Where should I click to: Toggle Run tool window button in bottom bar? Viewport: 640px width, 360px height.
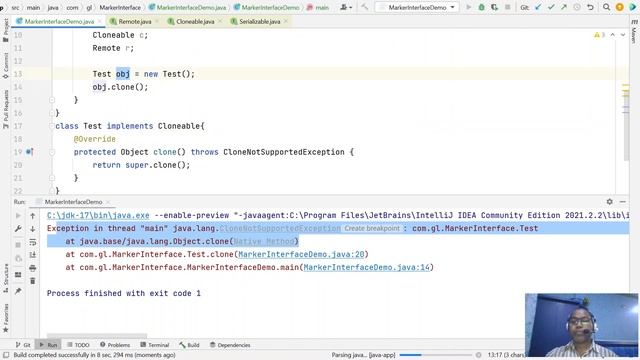pyautogui.click(x=48, y=345)
